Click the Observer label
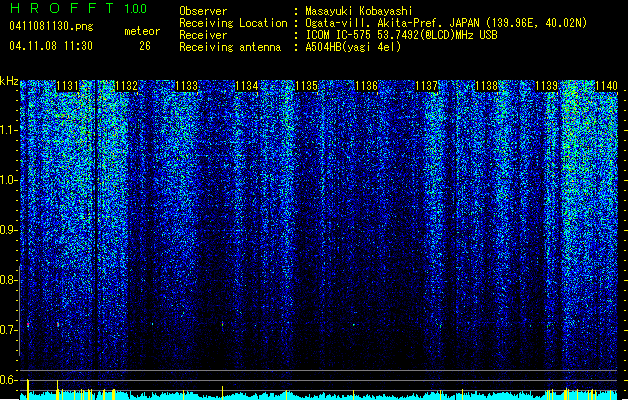This screenshot has width=629, height=400. [203, 11]
